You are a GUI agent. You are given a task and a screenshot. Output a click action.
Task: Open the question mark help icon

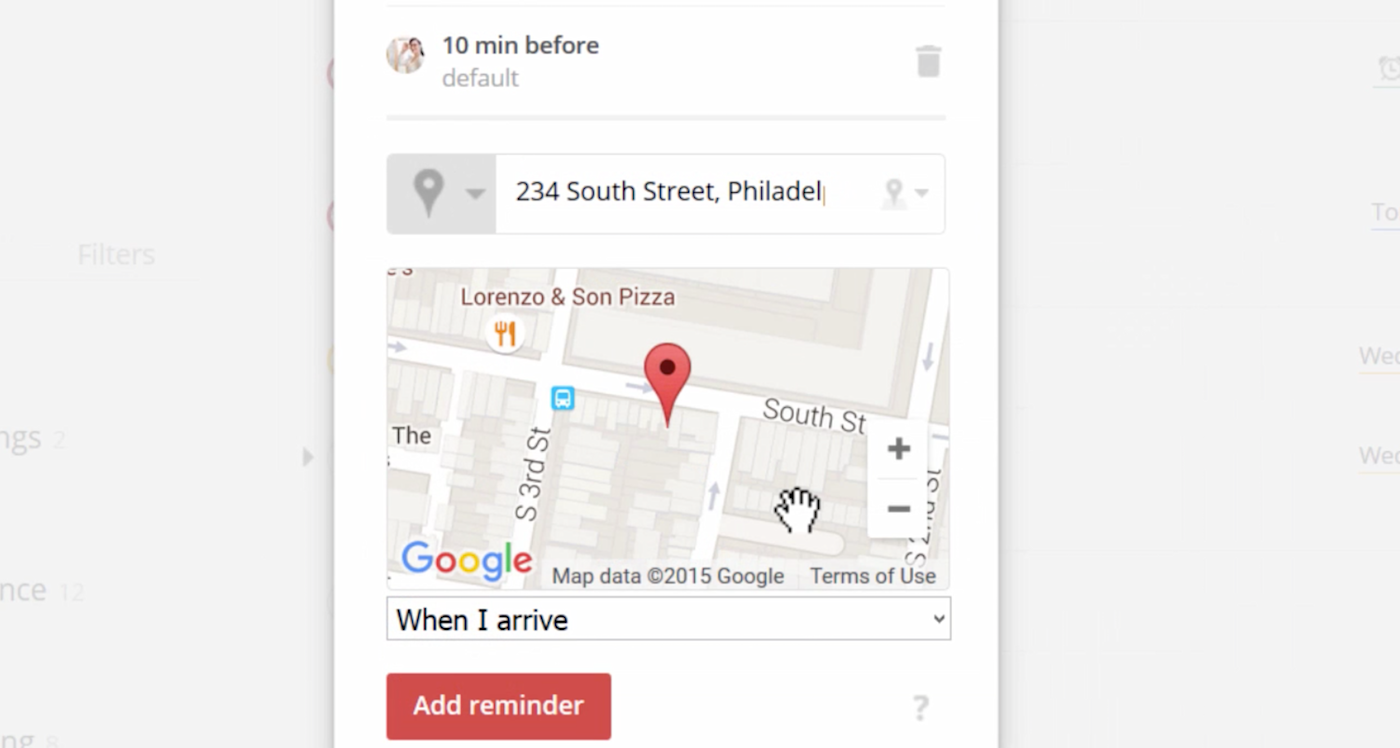[x=920, y=708]
